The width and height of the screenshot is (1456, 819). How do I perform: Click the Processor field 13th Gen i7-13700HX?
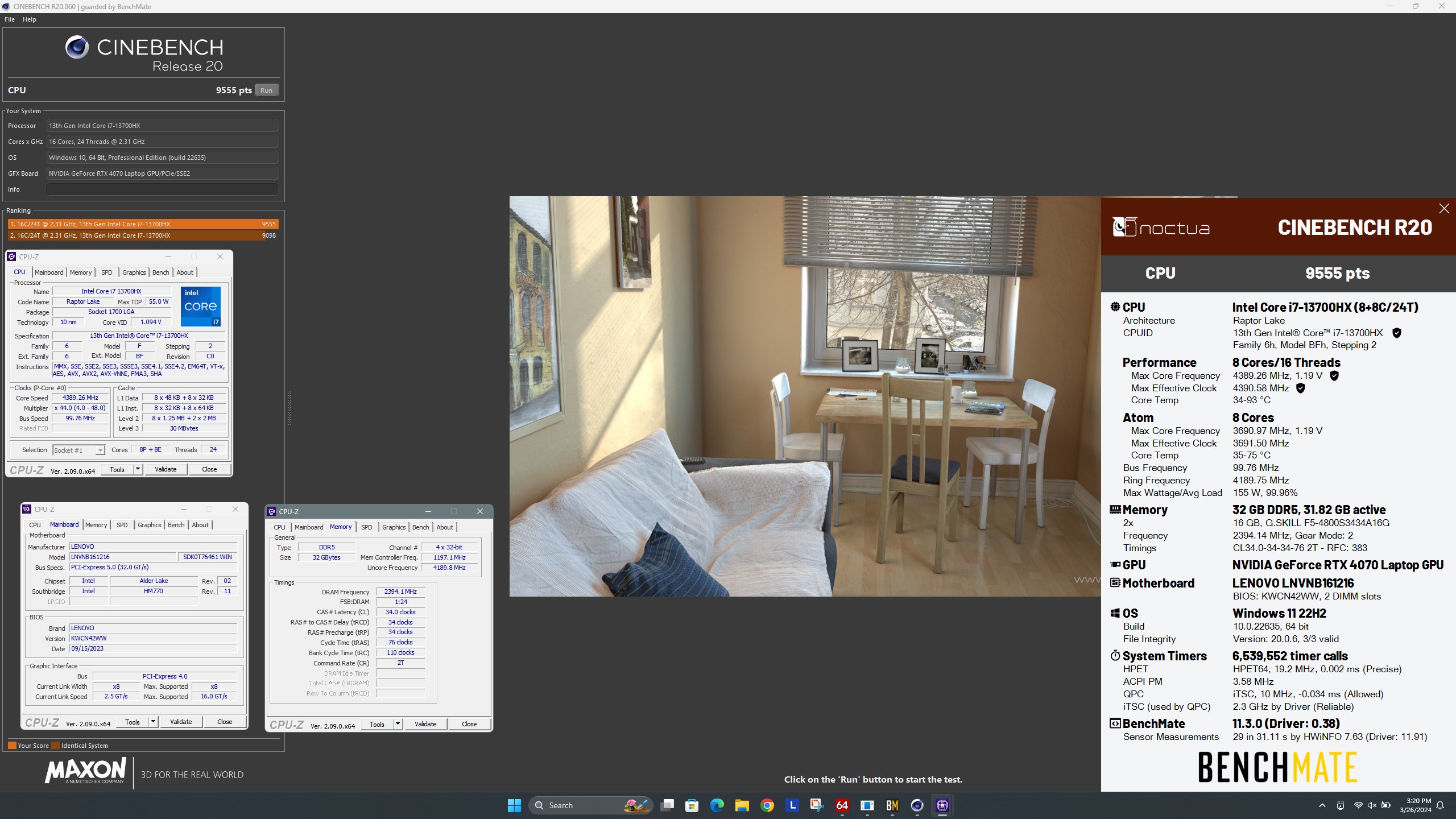pos(162,126)
